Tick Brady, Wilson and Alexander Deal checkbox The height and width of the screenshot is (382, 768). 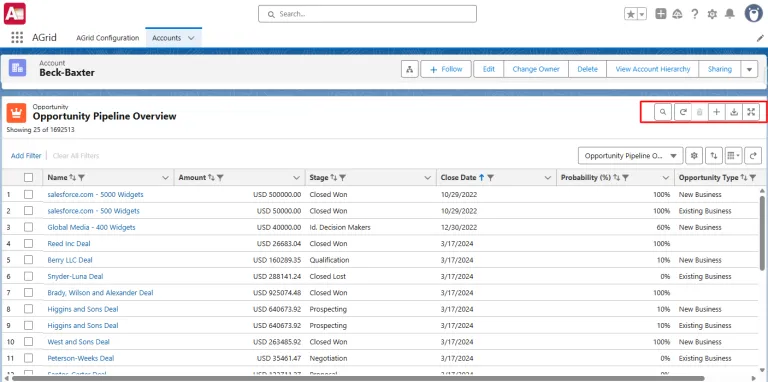pos(28,292)
